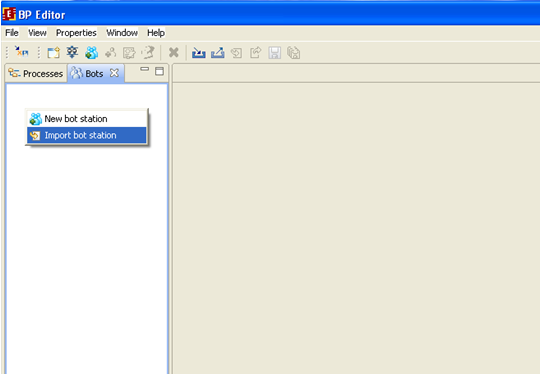Open the Properties menu
Screen dimensions: 540x374
click(x=76, y=33)
